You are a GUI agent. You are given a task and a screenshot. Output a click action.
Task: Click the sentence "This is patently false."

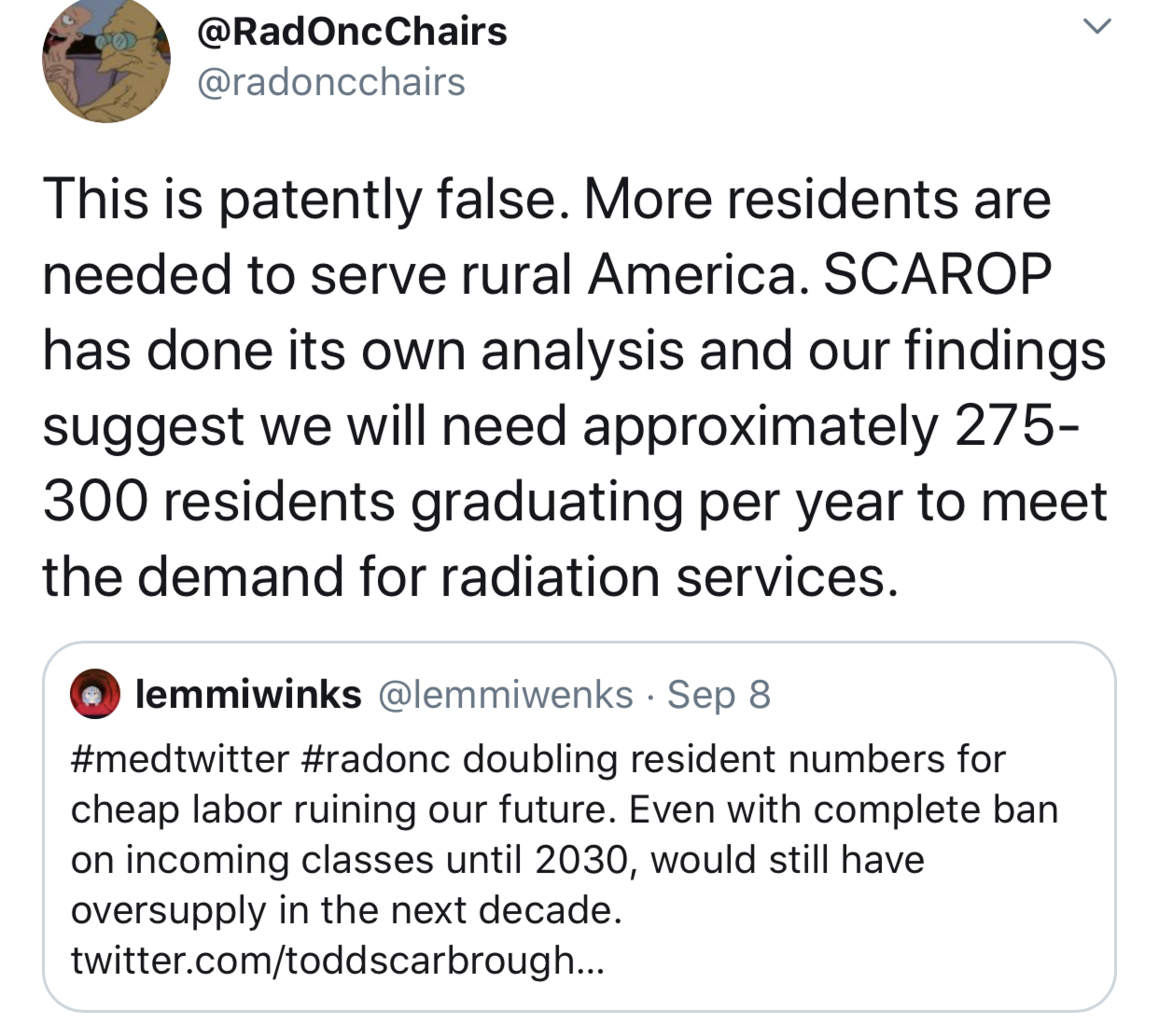click(x=306, y=200)
